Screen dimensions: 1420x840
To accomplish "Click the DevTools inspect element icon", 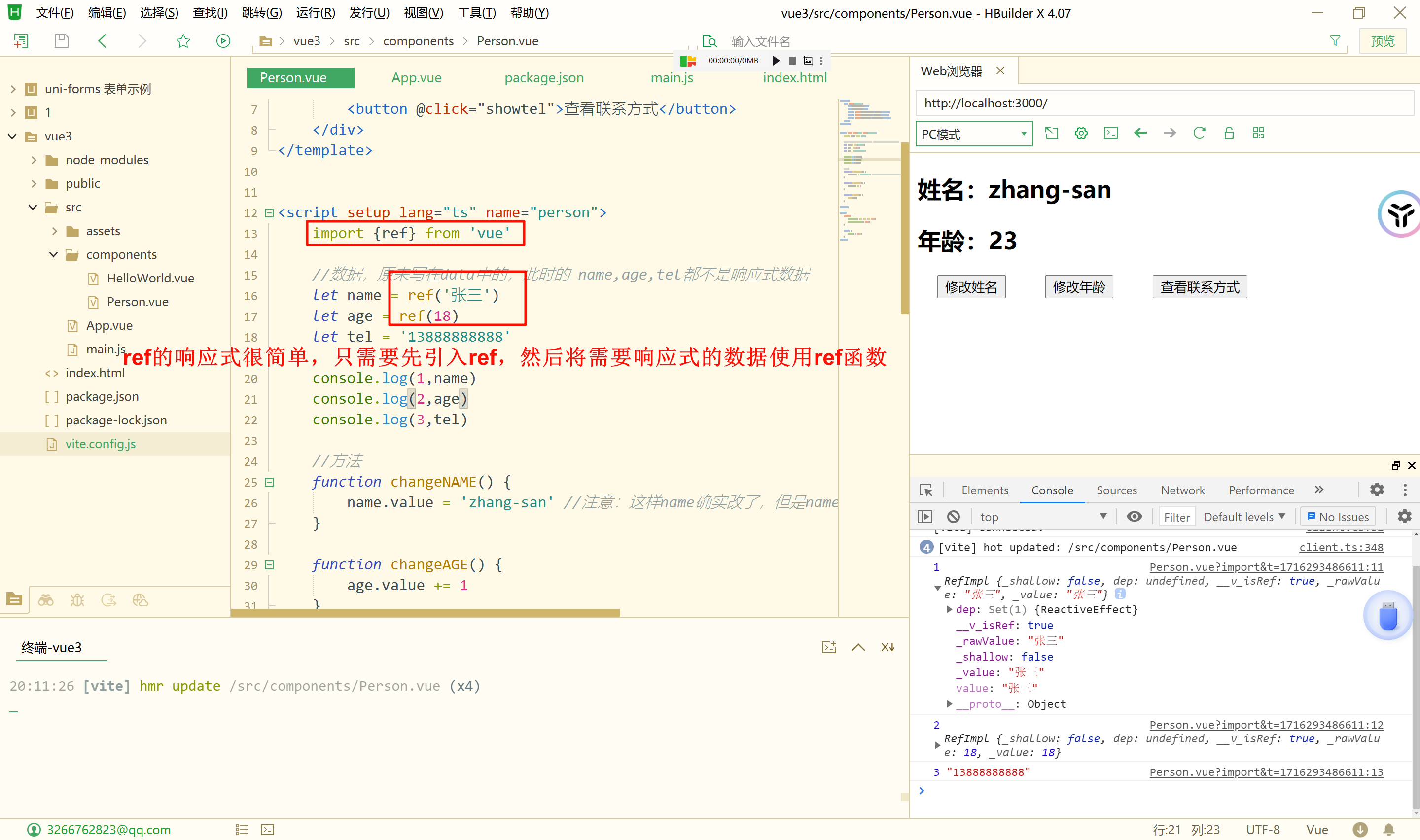I will point(926,490).
